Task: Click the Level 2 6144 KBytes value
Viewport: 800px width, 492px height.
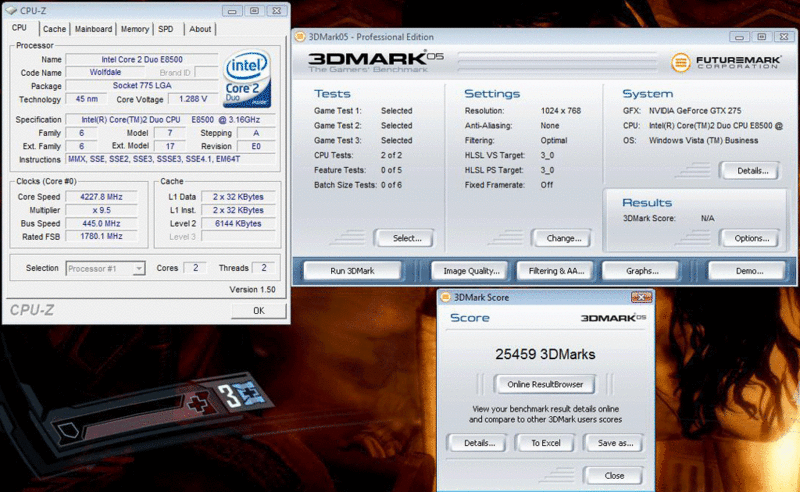Action: coord(238,223)
